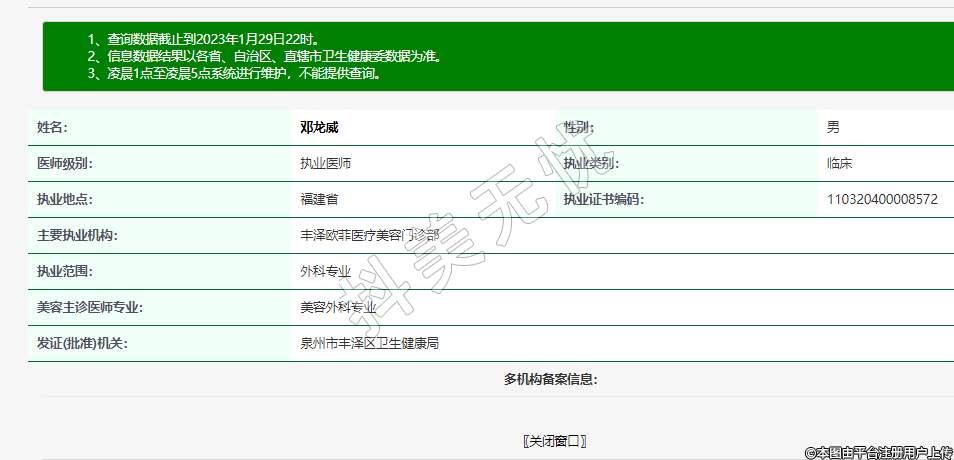Screen dimensions: 954x460
Task: Click the 美容主诊医师专业 label
Action: 90,308
